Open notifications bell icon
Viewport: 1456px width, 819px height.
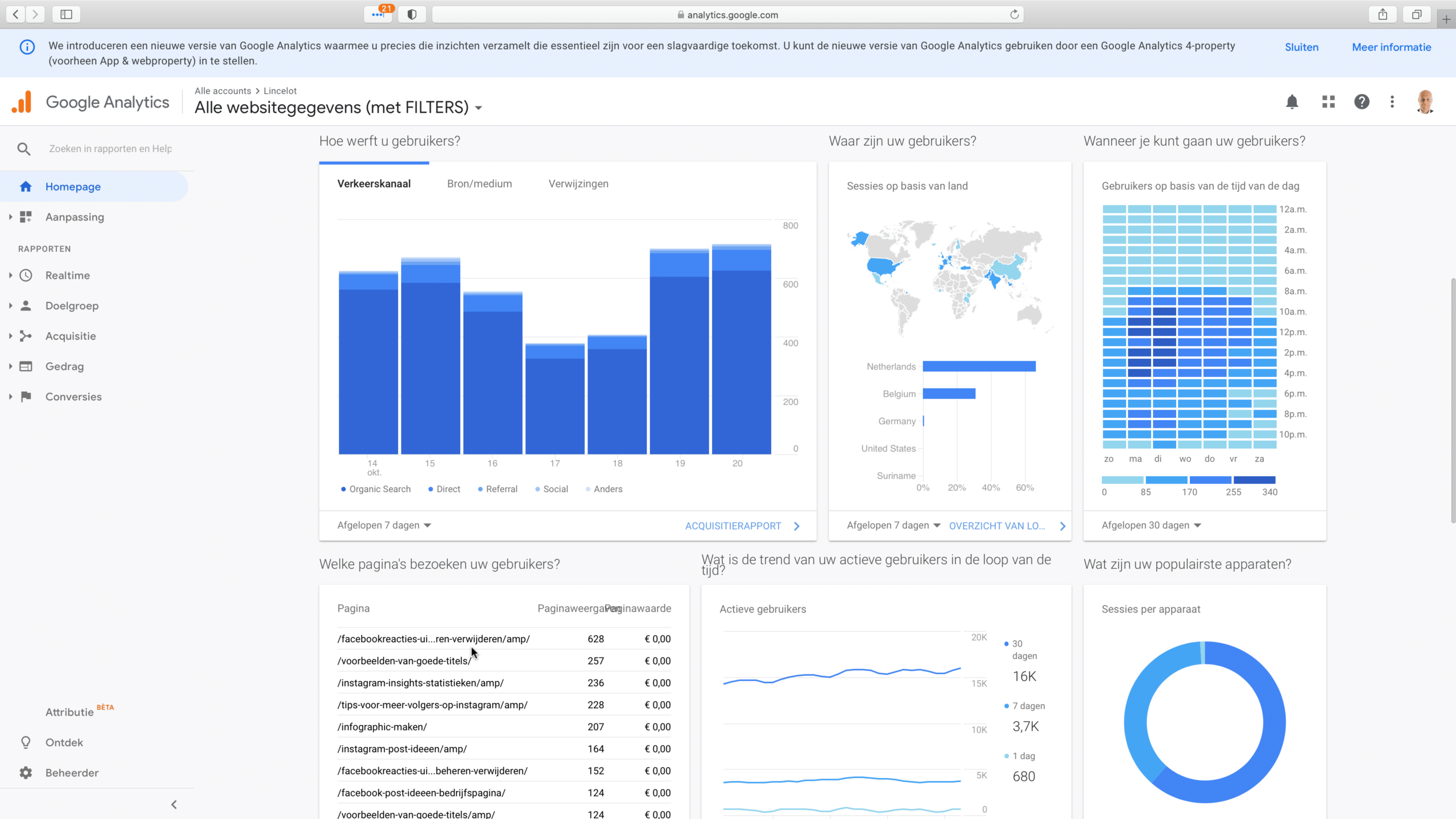click(x=1292, y=102)
